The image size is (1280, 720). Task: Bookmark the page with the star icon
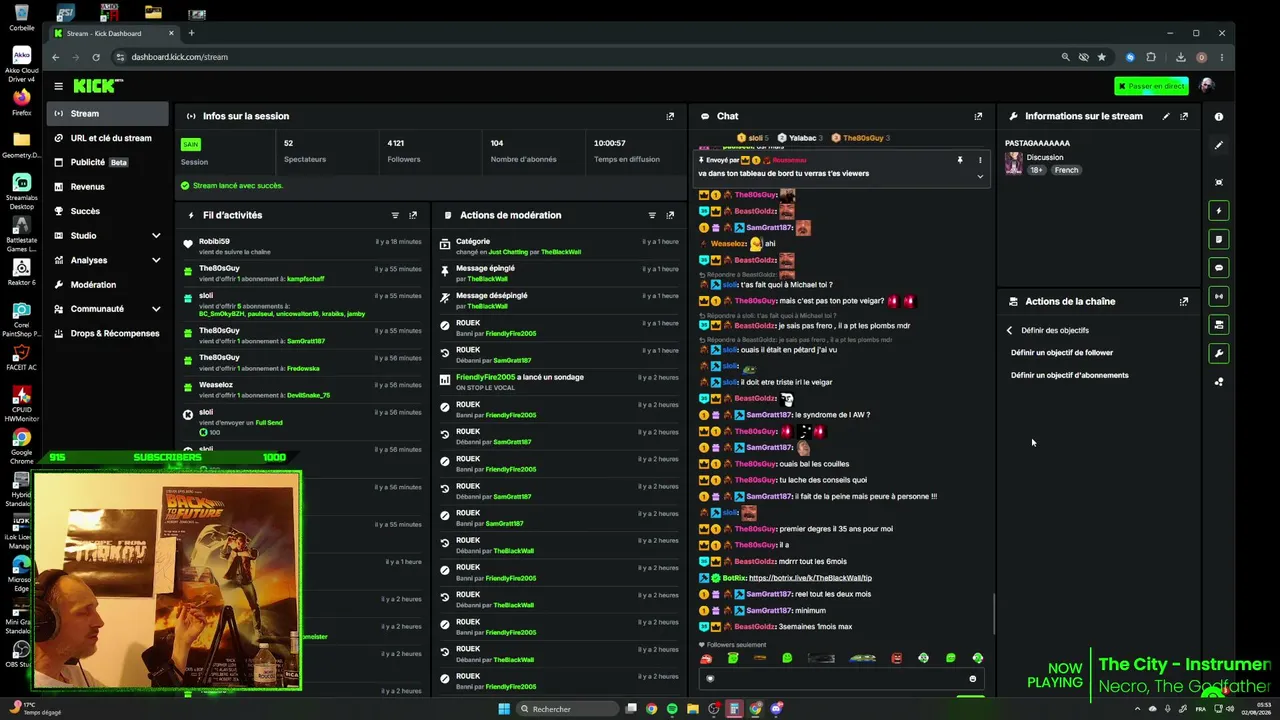tap(1101, 57)
